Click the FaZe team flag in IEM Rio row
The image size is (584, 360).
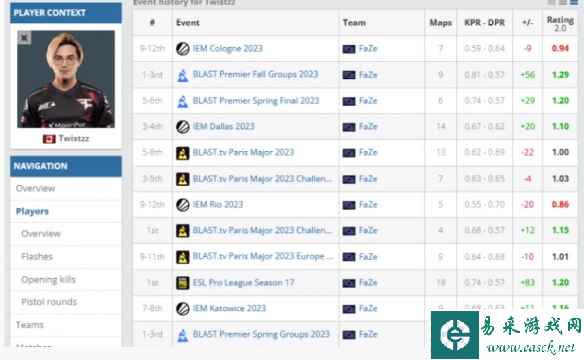(x=349, y=205)
